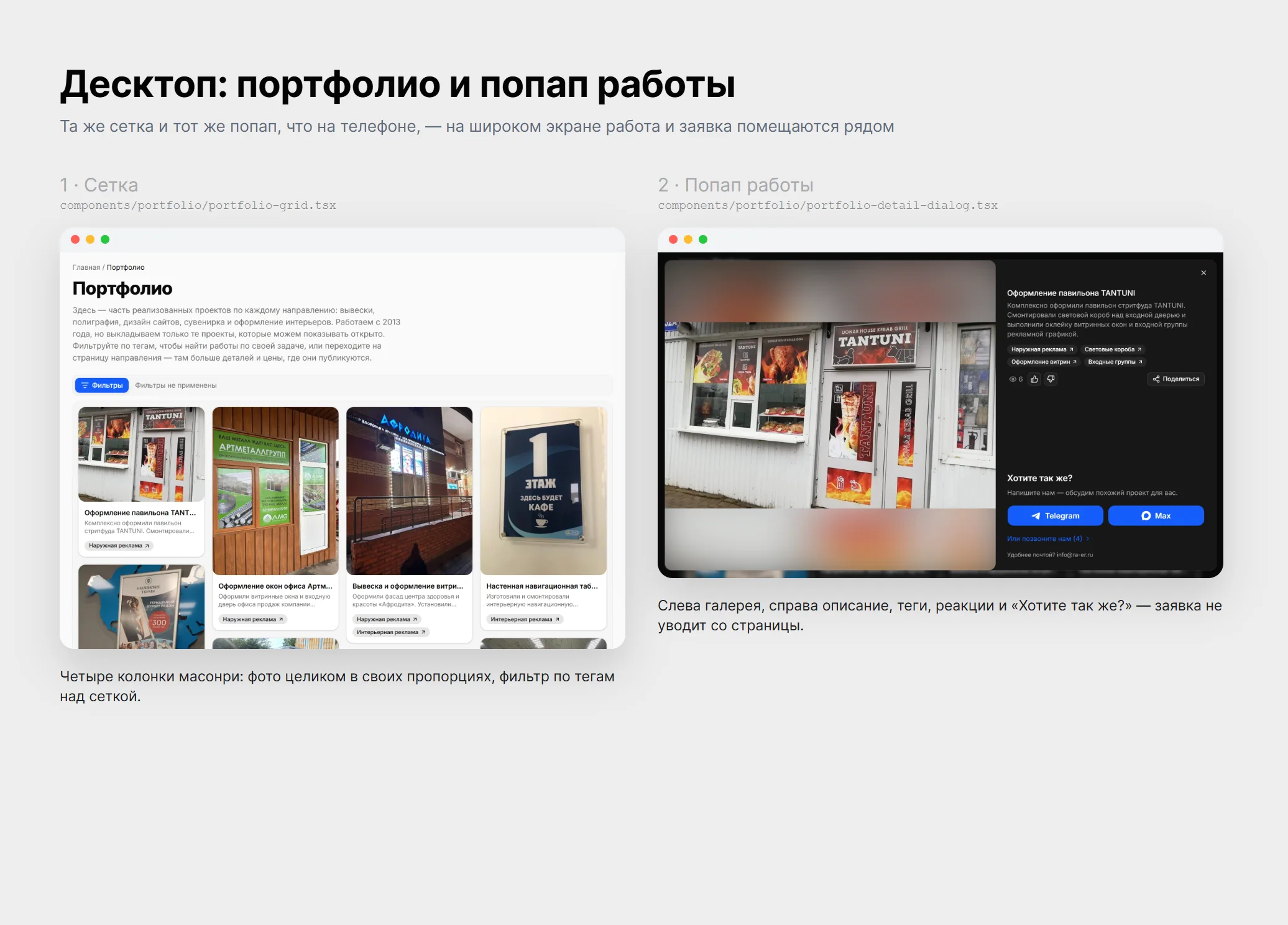Click the Оформление павильона TANT... card title
The image size is (1288, 925).
tap(140, 513)
